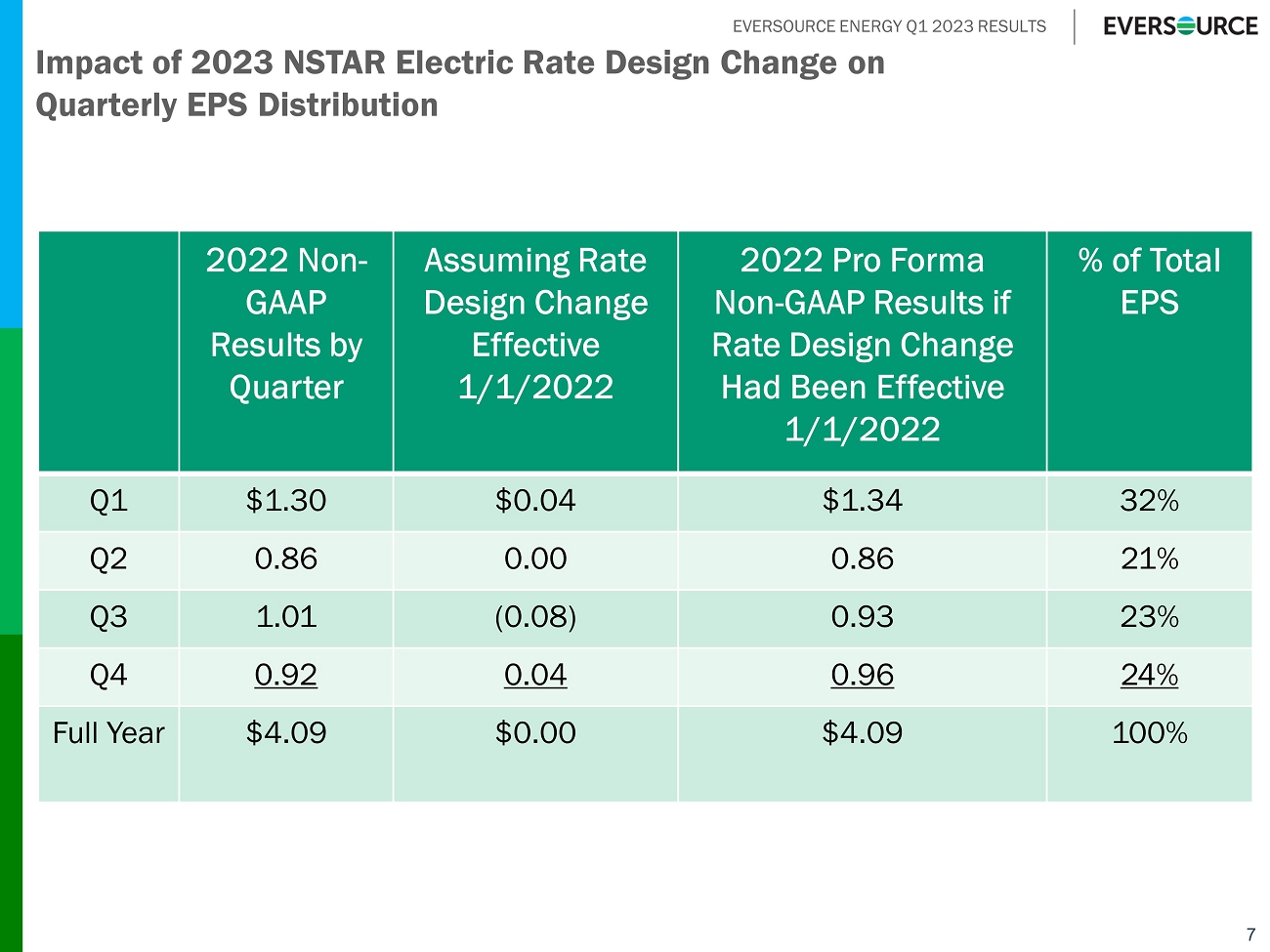Image resolution: width=1270 pixels, height=952 pixels.
Task: Select the Full Year row label
Action: [x=108, y=733]
